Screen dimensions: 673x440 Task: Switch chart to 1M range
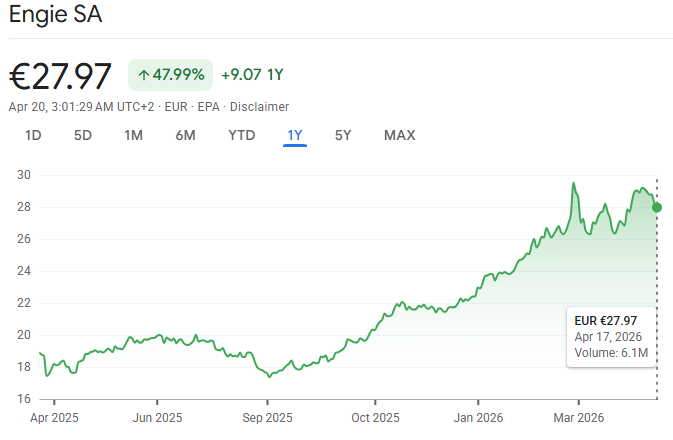tap(133, 136)
